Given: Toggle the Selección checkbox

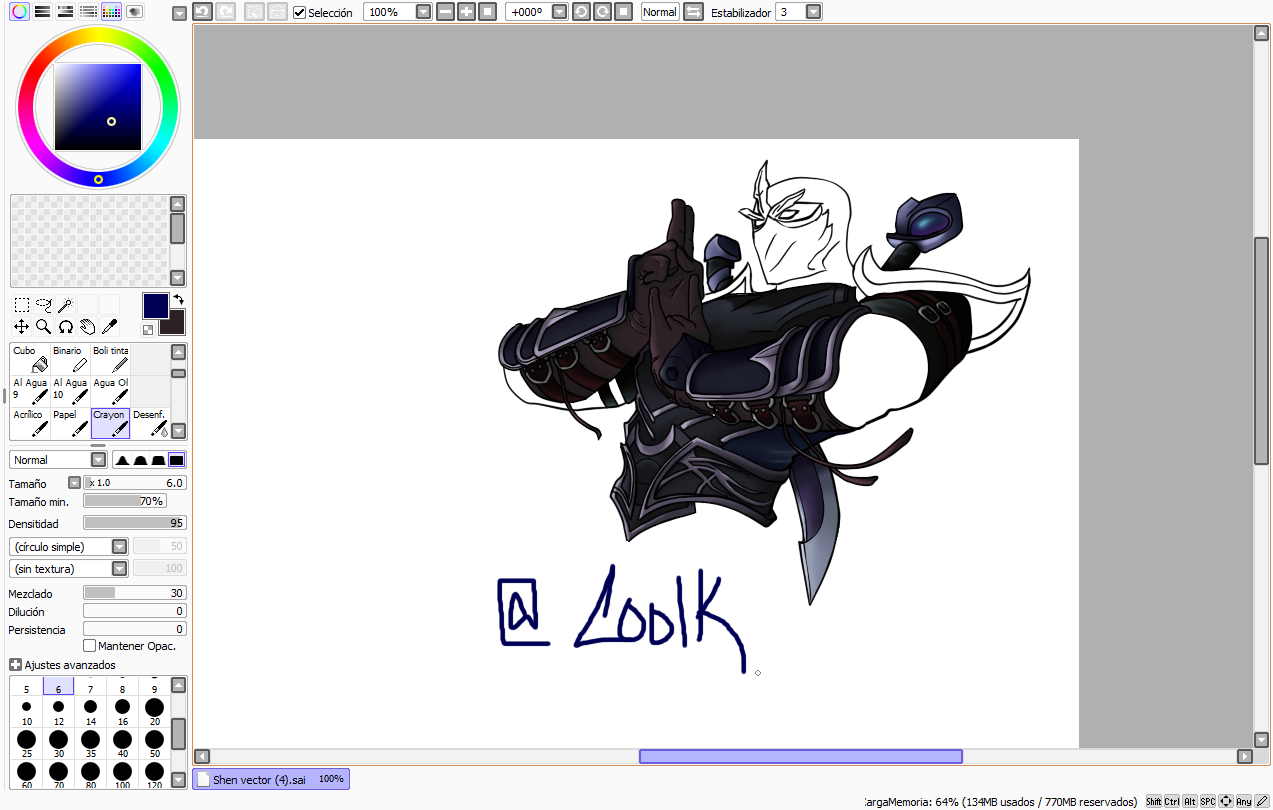Looking at the screenshot, I should click(x=299, y=13).
